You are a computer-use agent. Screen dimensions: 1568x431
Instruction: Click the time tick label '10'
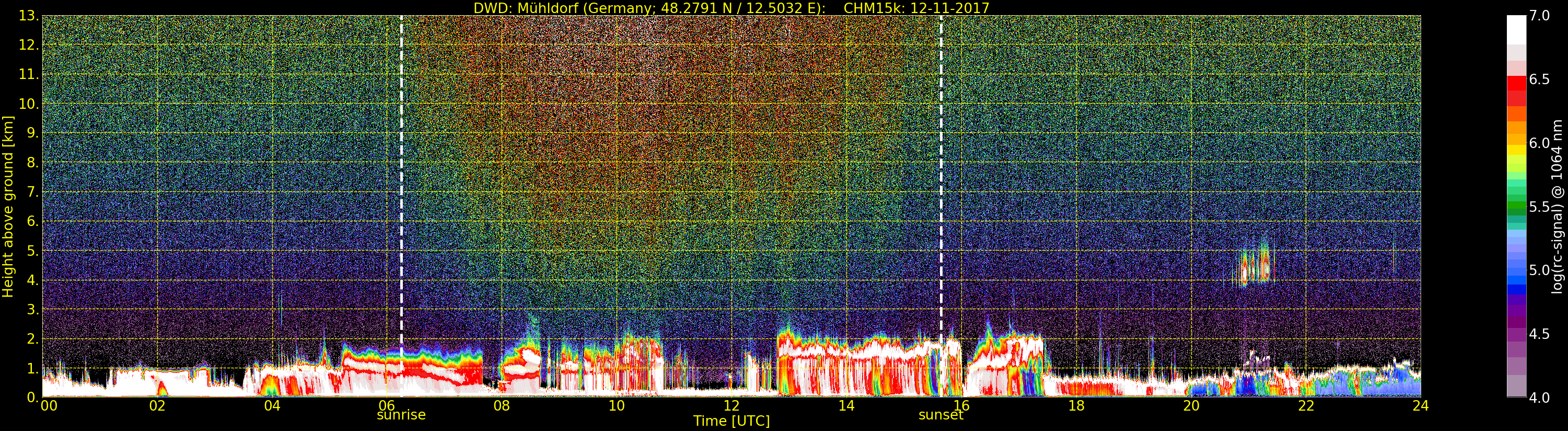[617, 405]
